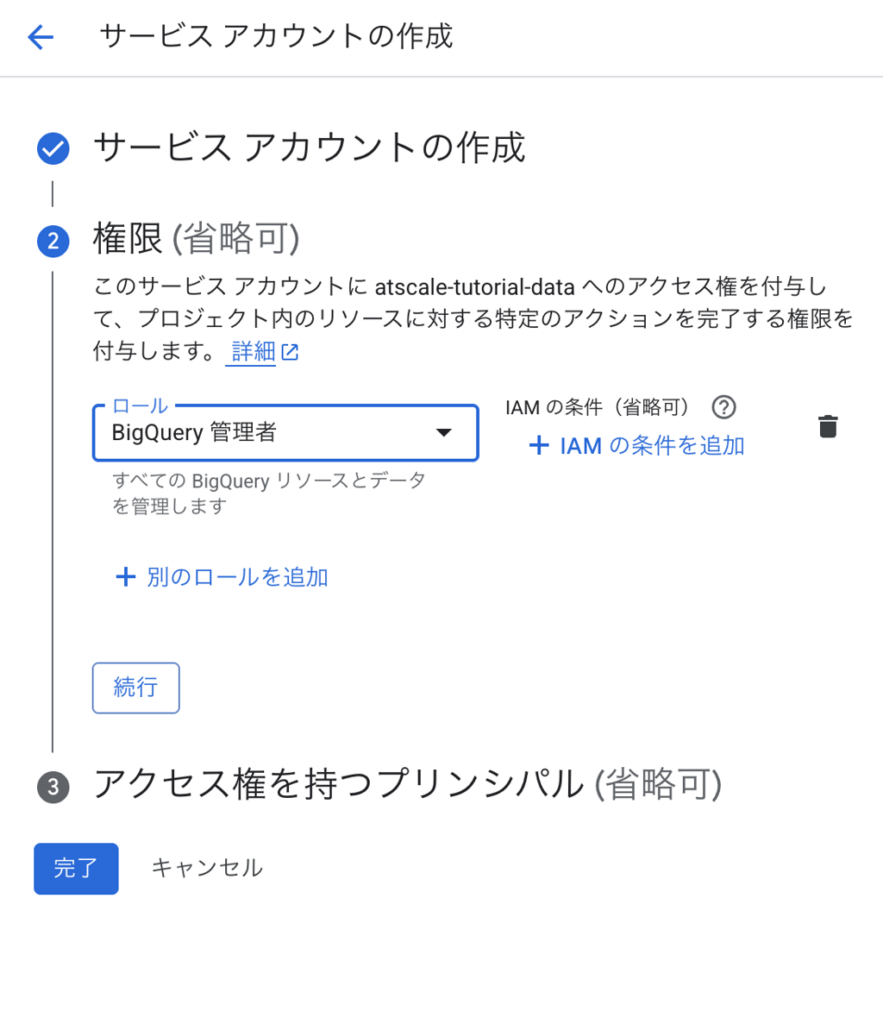Click the キャンセル button

pyautogui.click(x=207, y=868)
